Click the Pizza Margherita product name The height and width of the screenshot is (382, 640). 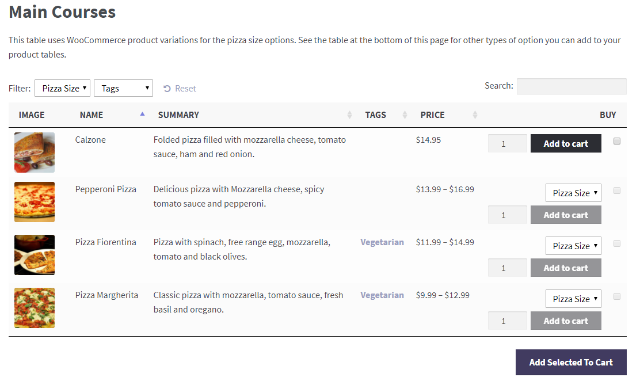(x=107, y=295)
